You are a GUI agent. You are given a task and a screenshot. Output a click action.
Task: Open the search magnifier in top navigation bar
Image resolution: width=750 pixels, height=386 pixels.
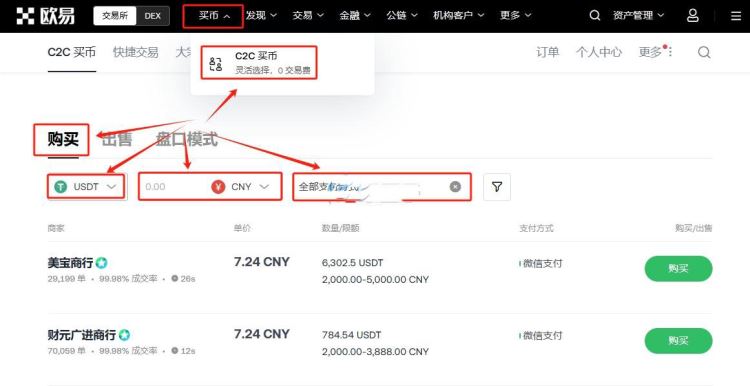595,16
